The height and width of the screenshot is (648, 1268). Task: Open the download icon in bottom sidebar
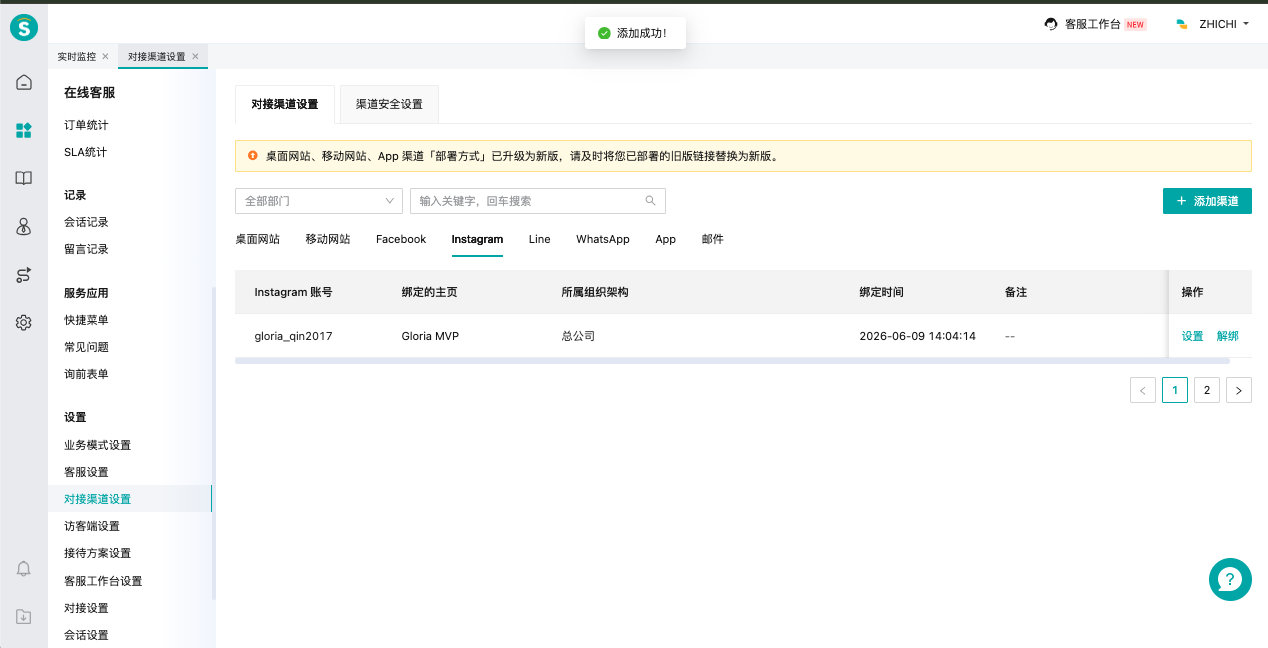(24, 617)
